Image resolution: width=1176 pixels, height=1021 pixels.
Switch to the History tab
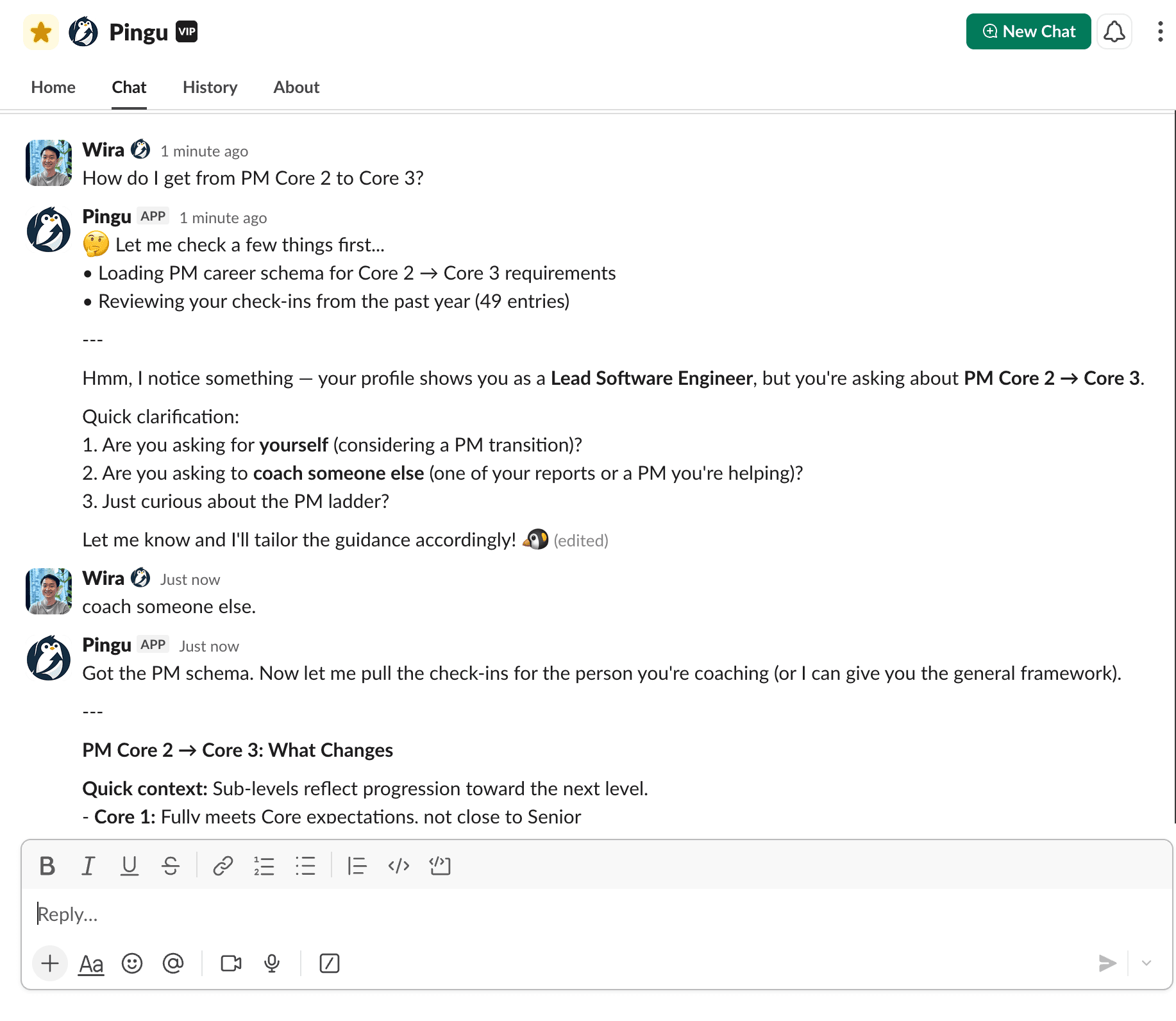pos(210,87)
